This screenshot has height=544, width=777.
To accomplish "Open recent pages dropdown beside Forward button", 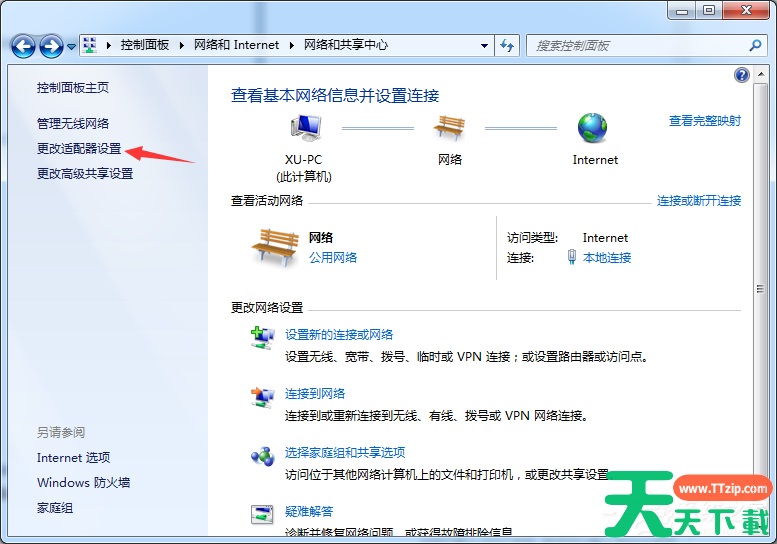I will point(71,47).
